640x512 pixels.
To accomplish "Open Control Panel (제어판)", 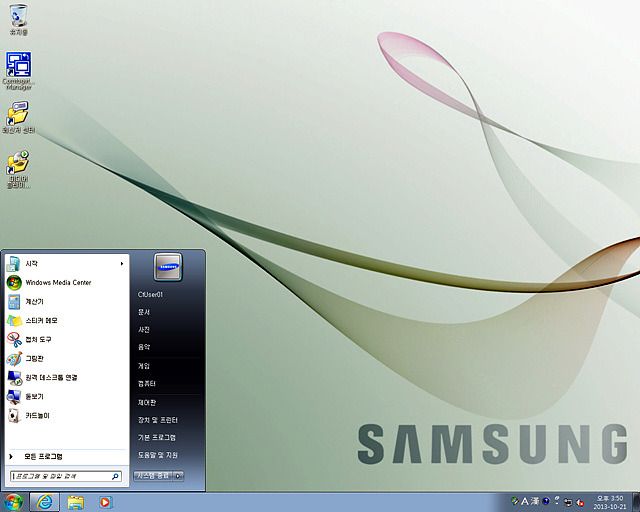I will tap(147, 403).
